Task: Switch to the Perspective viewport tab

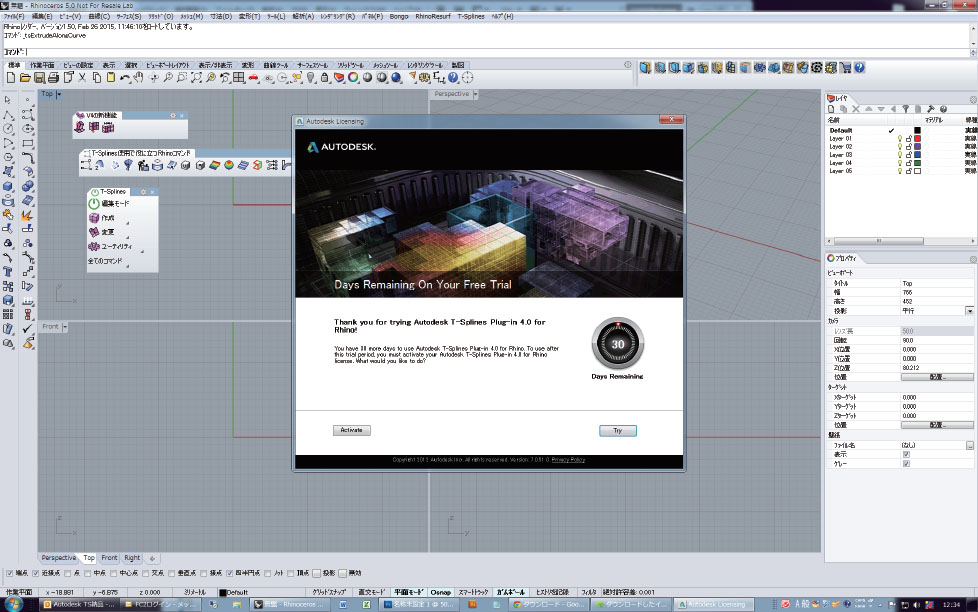Action: tap(59, 558)
